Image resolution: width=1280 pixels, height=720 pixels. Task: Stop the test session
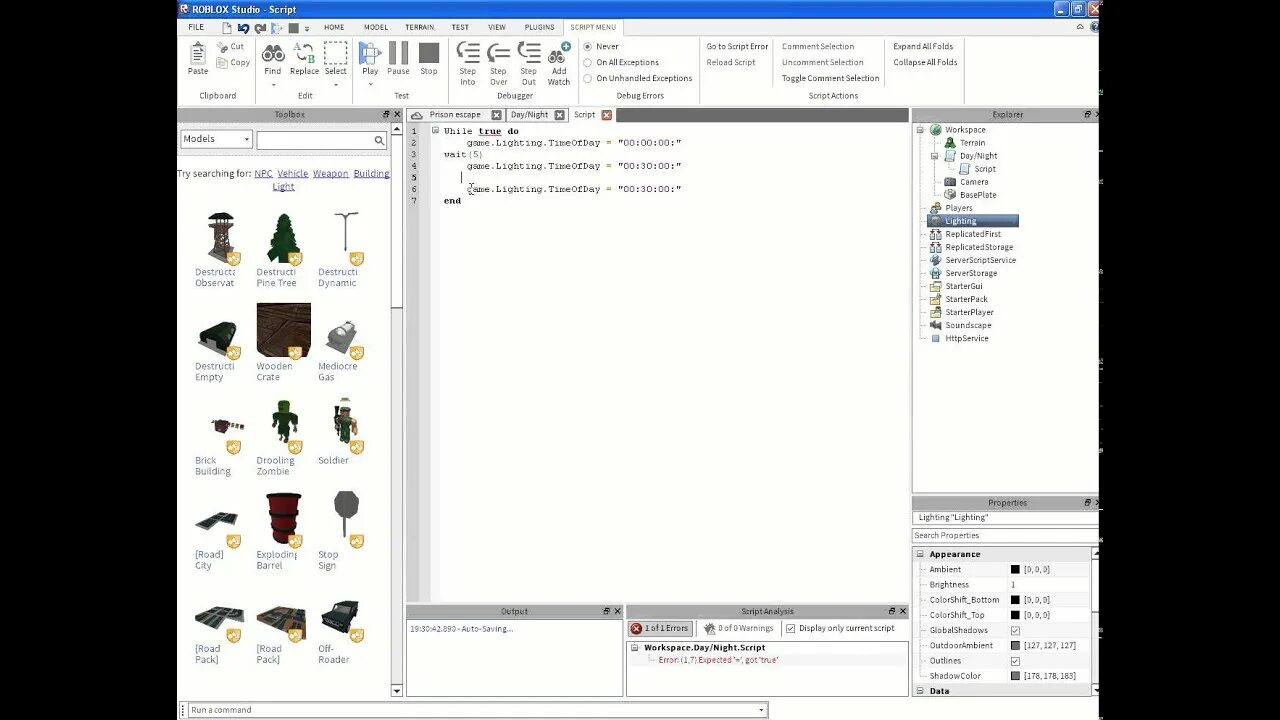pos(429,59)
